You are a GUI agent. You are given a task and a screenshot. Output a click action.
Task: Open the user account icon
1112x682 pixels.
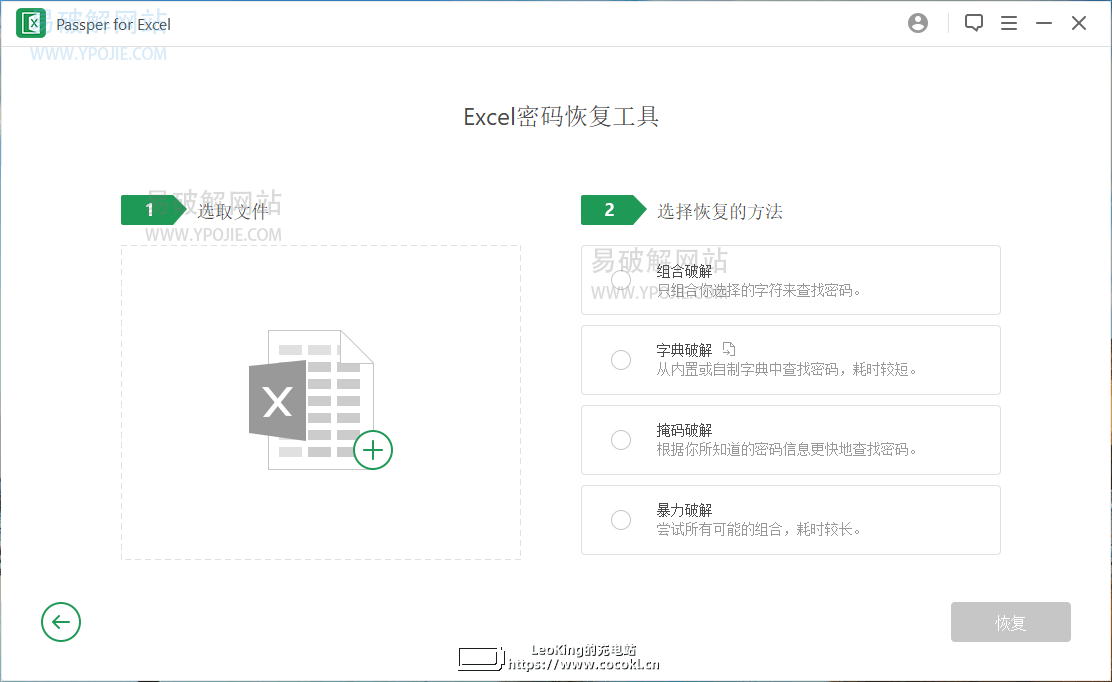point(918,23)
